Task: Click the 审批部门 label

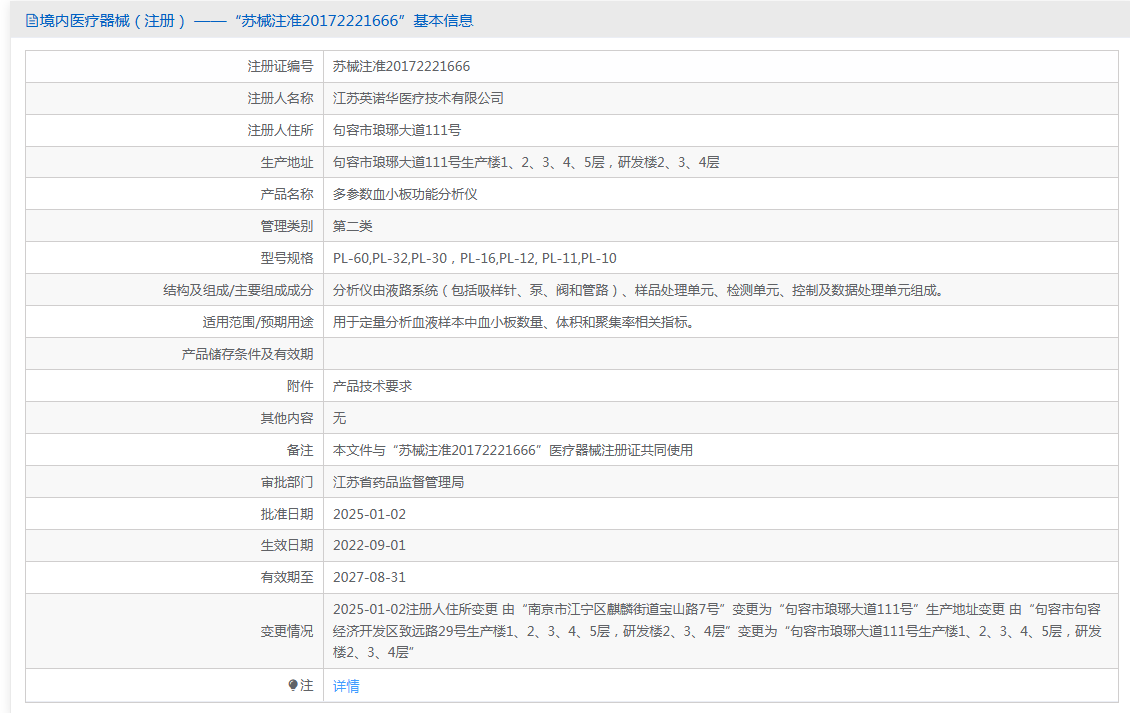Action: (x=287, y=482)
